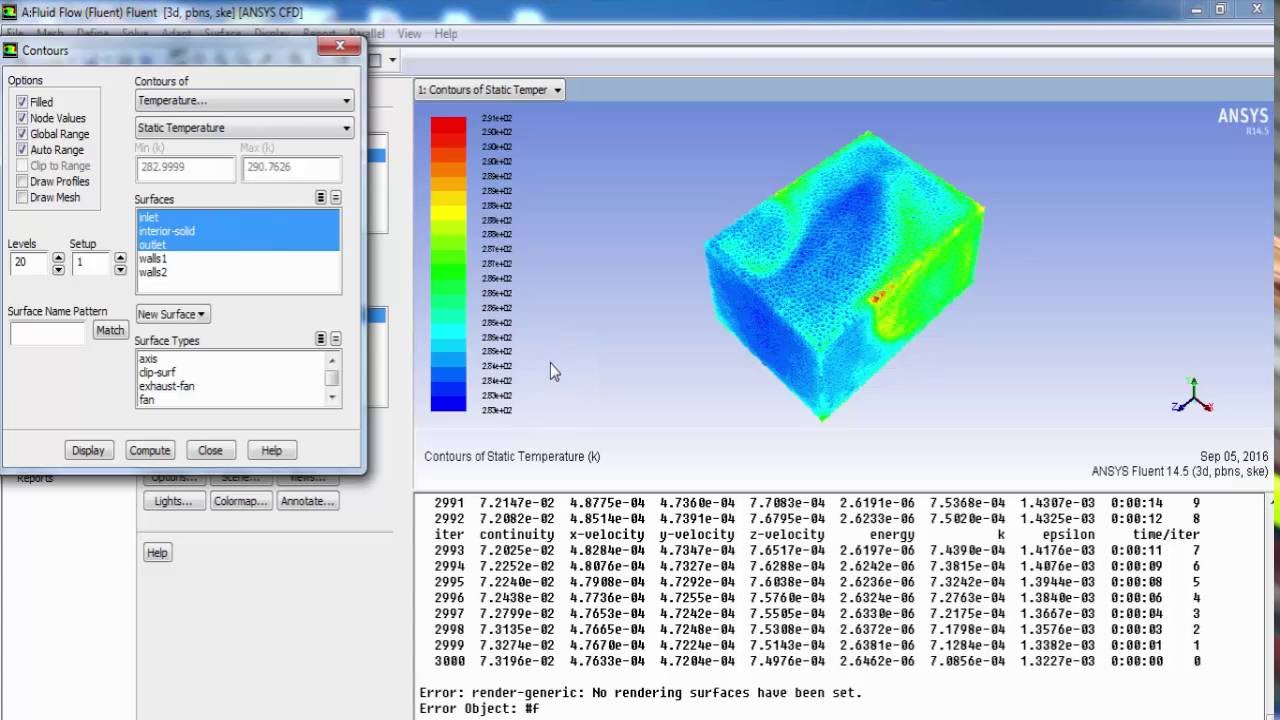Image resolution: width=1280 pixels, height=720 pixels.
Task: Open the Colormap... settings button
Action: point(240,501)
